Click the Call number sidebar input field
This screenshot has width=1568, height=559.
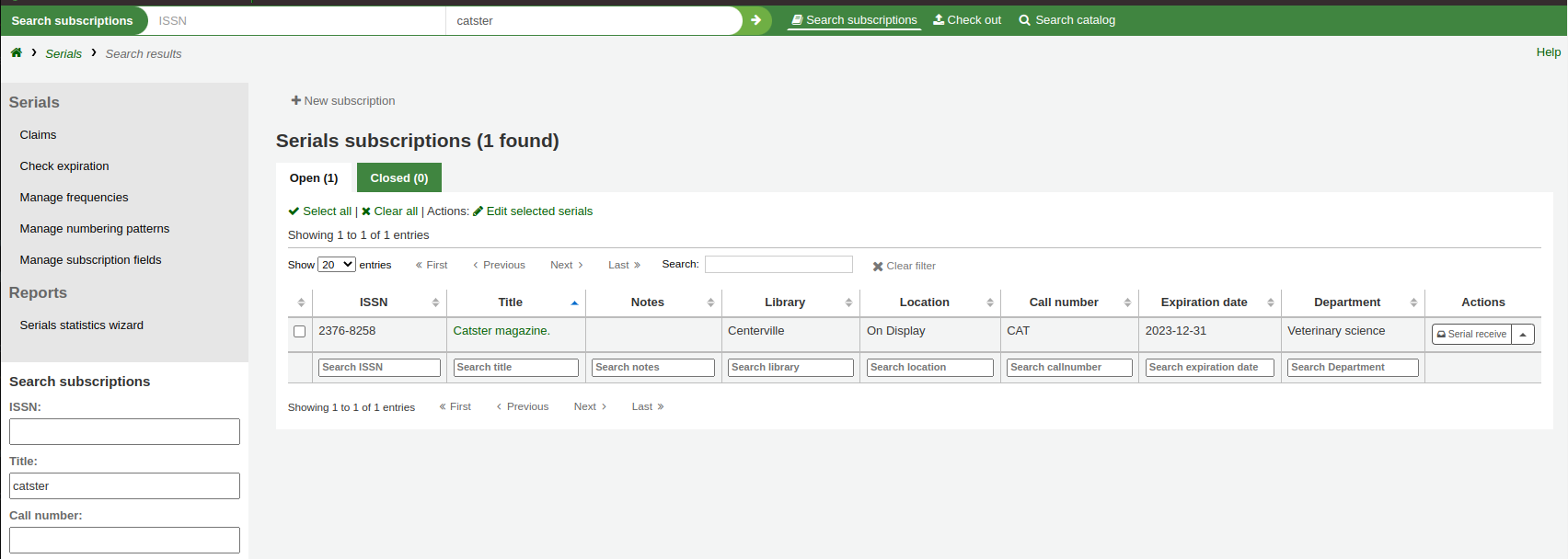(124, 540)
